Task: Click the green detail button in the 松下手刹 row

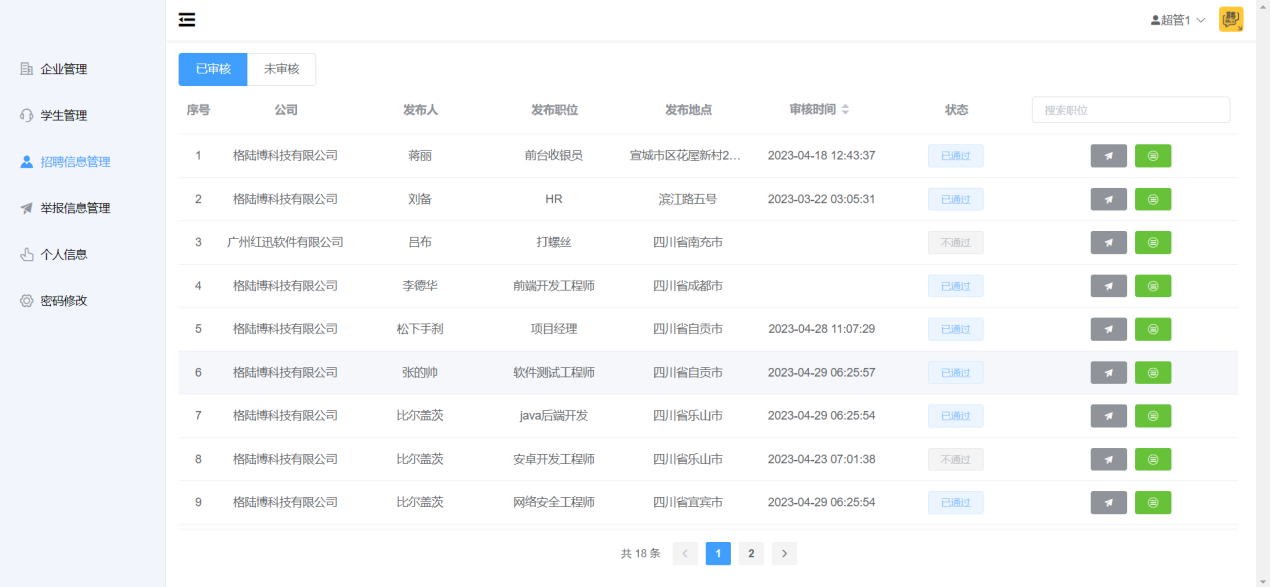Action: pos(1153,329)
